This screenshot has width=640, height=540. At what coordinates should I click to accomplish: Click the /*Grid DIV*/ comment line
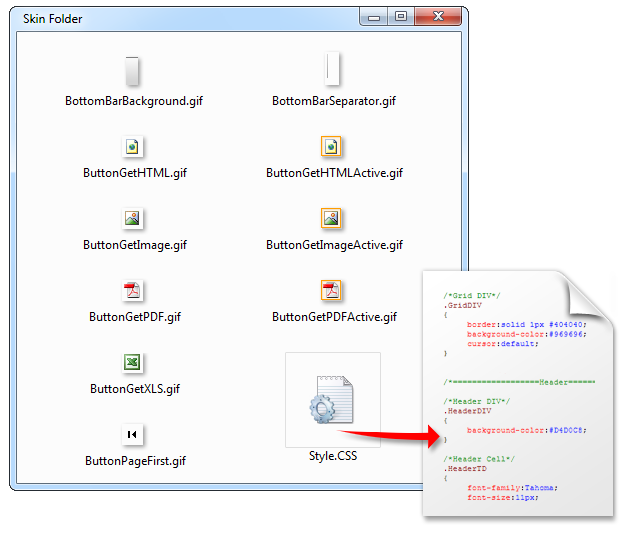pos(472,296)
